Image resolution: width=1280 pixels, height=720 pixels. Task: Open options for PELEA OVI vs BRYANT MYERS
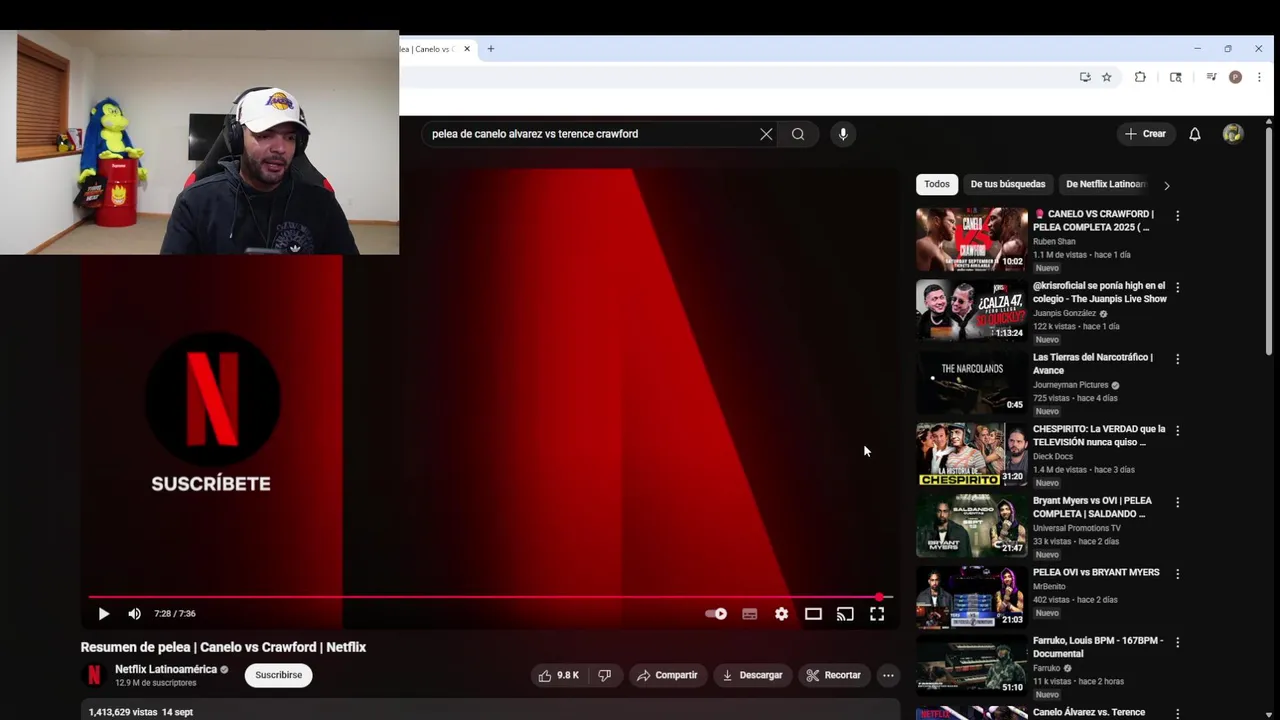[x=1177, y=574]
